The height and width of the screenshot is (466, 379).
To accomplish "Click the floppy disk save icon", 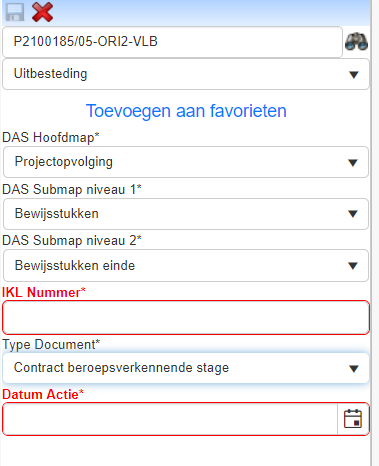I will point(15,12).
